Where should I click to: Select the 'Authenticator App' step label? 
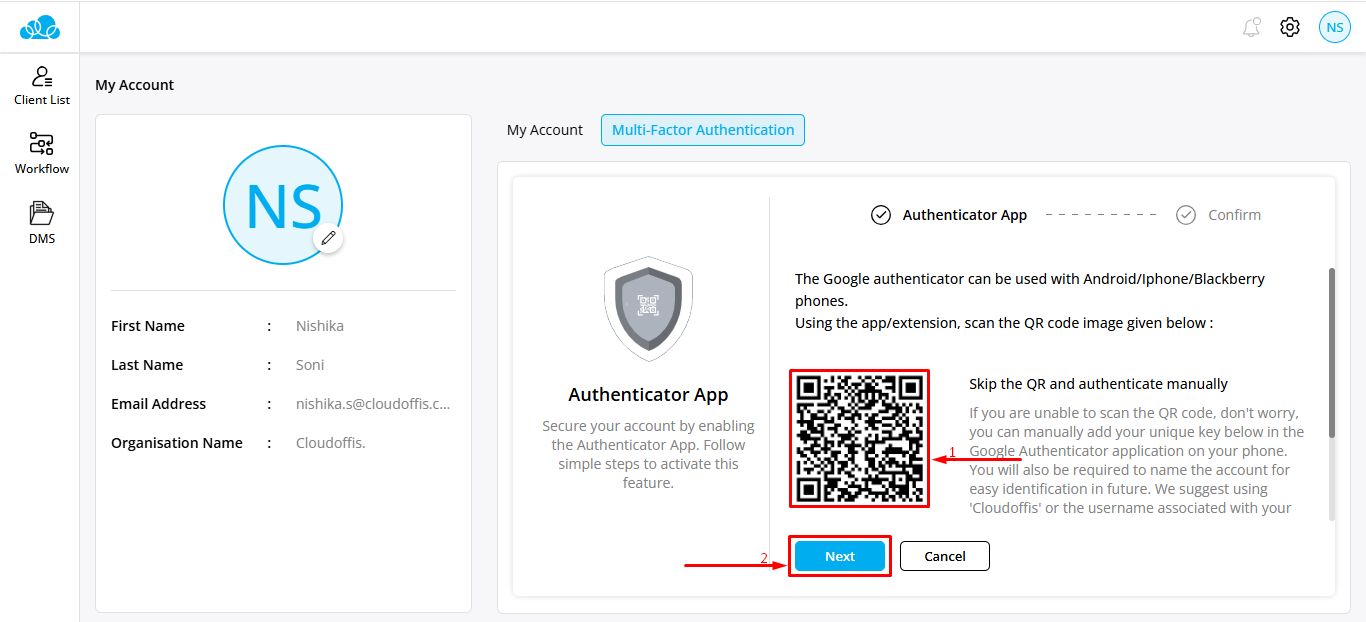tap(965, 215)
